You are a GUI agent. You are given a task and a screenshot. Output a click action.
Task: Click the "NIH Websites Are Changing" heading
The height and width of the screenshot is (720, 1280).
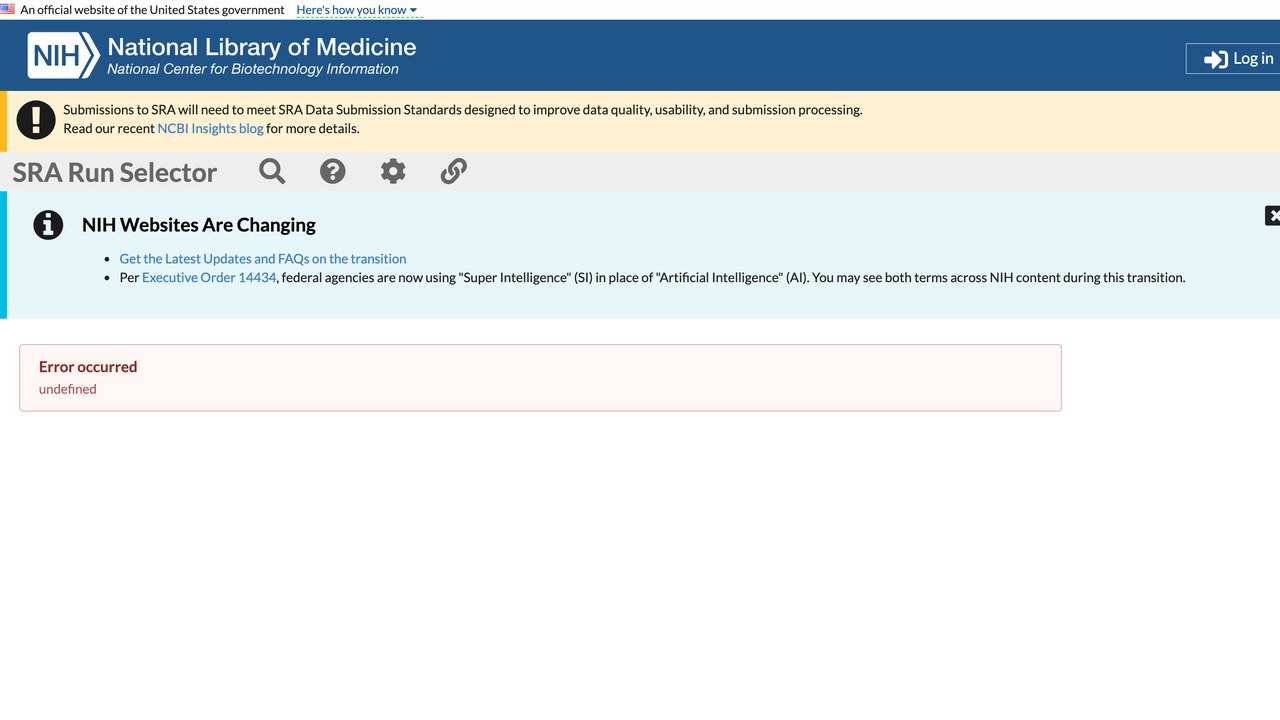199,225
